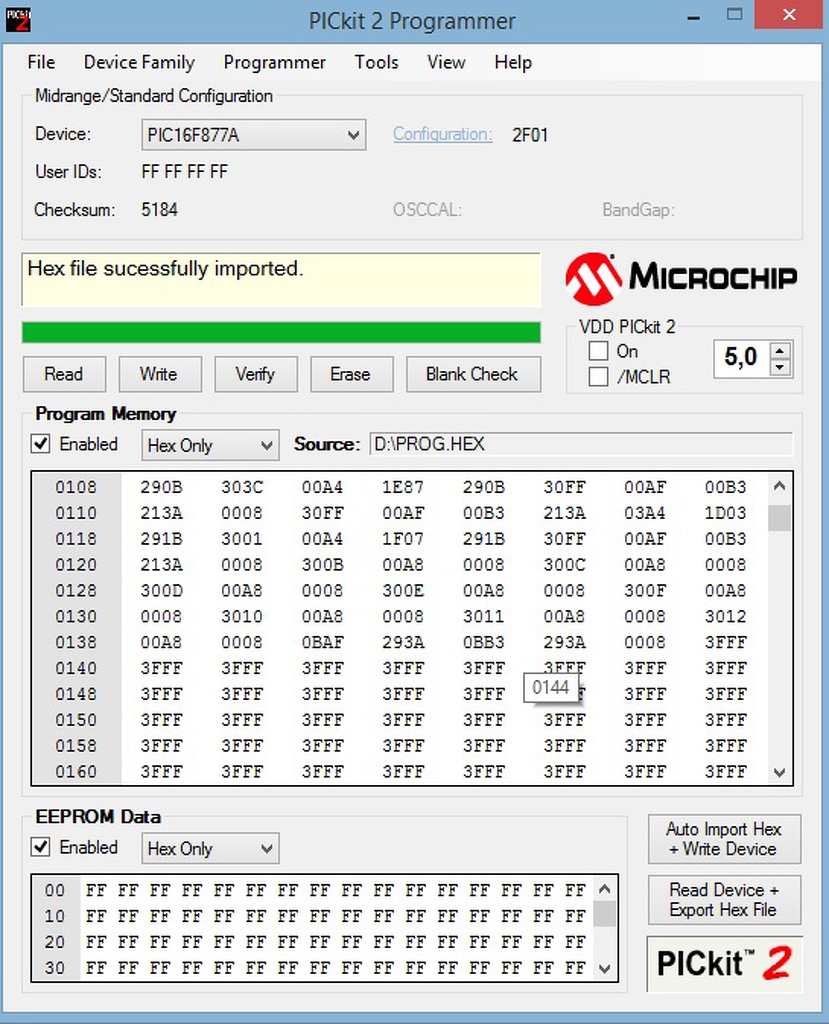Click the Checksum value 5184

tap(159, 210)
